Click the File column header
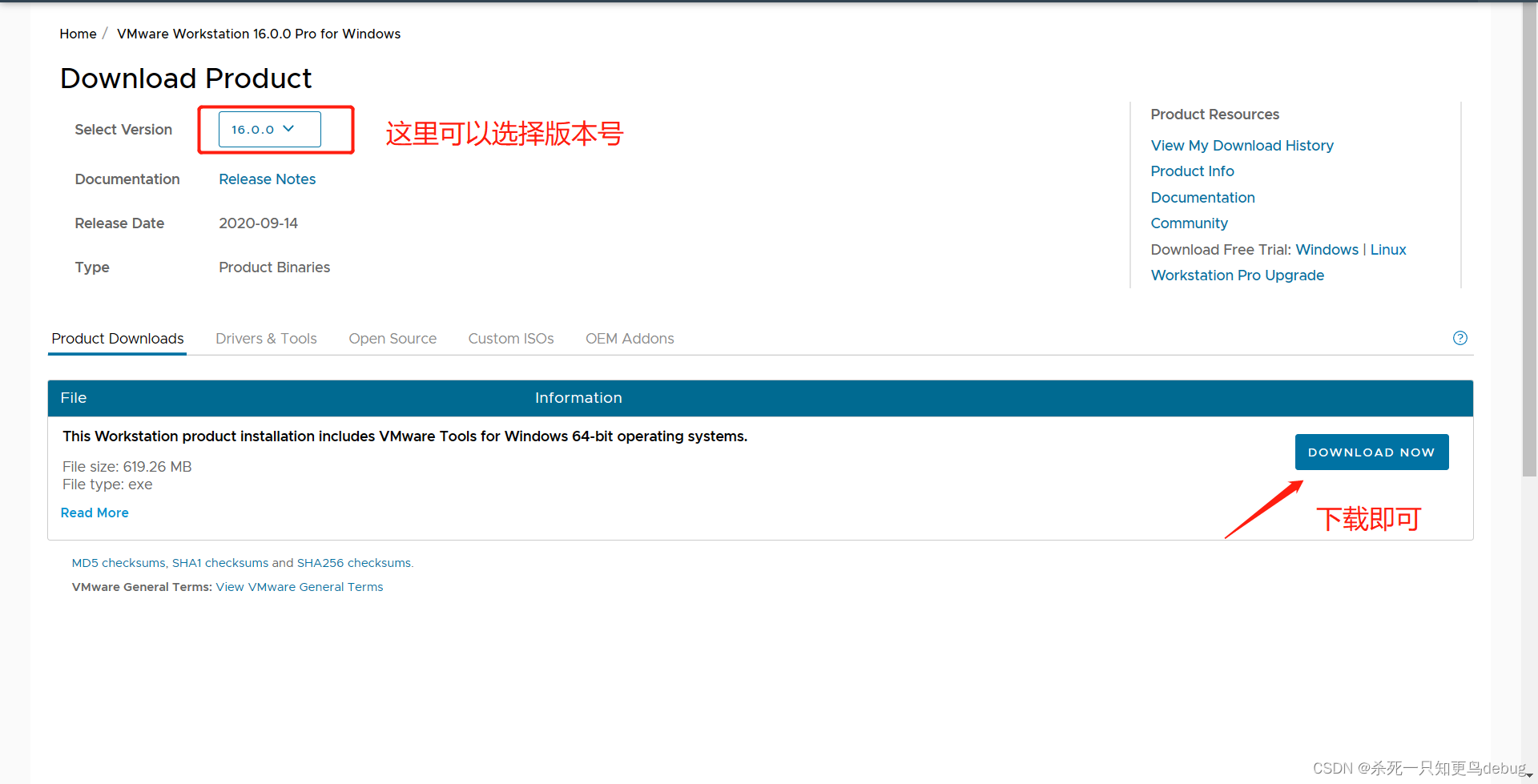 (x=74, y=398)
